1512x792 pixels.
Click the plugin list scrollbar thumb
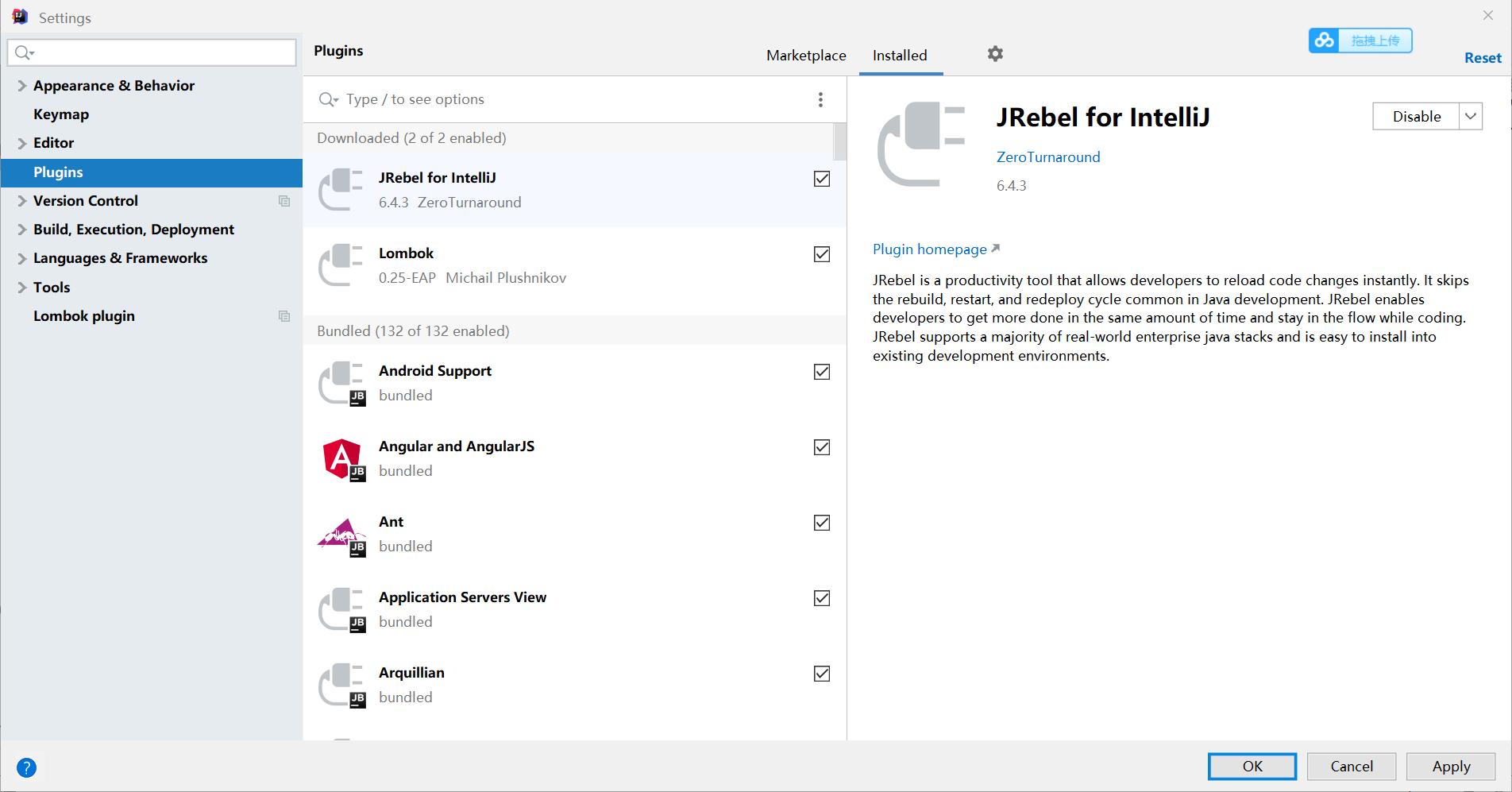tap(840, 141)
